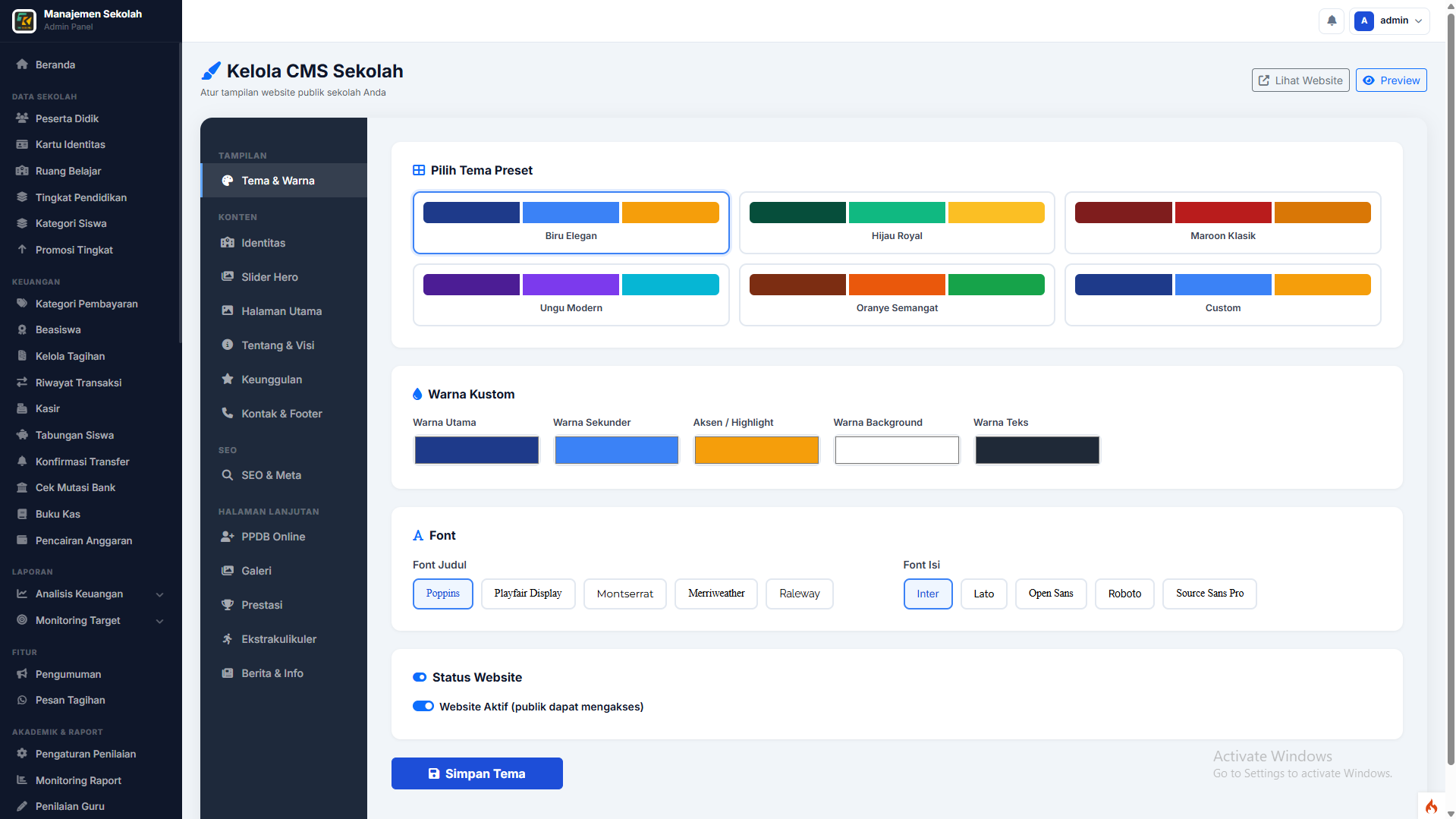
Task: Click the Simpan Tema button
Action: coord(477,773)
